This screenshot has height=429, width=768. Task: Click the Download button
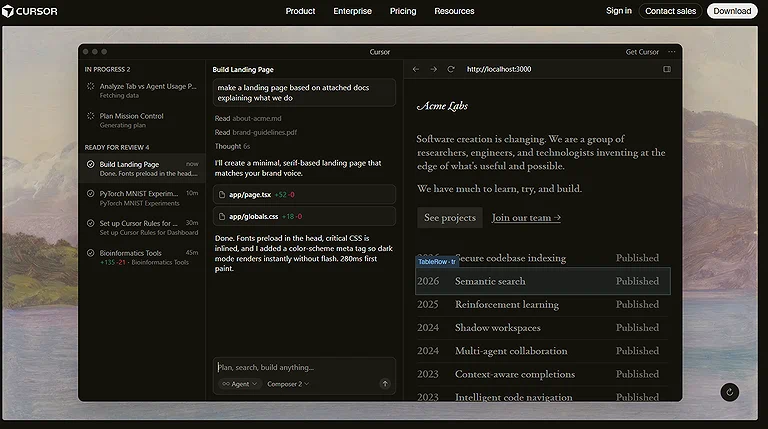coord(732,11)
